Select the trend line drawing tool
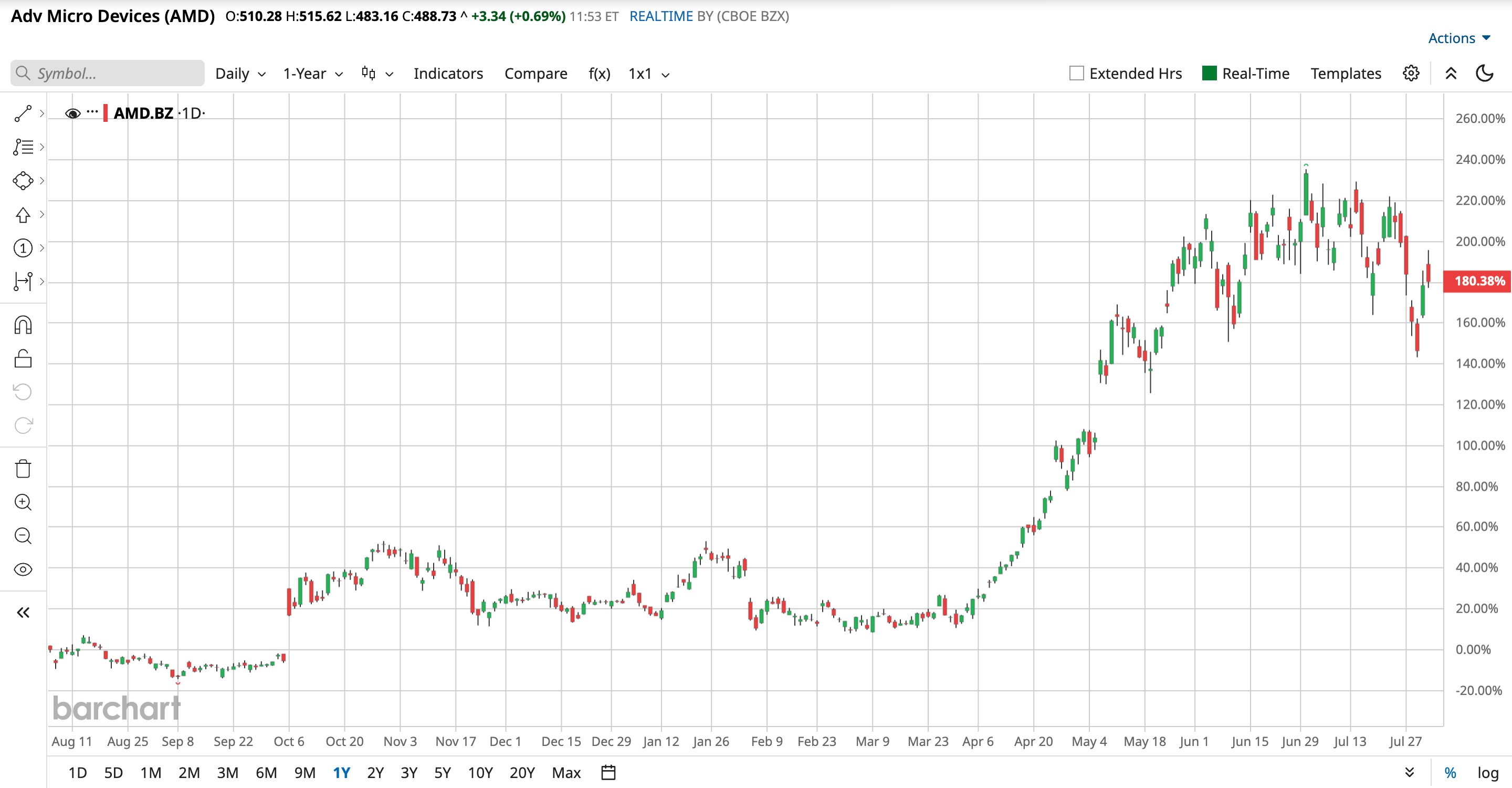 (x=23, y=114)
